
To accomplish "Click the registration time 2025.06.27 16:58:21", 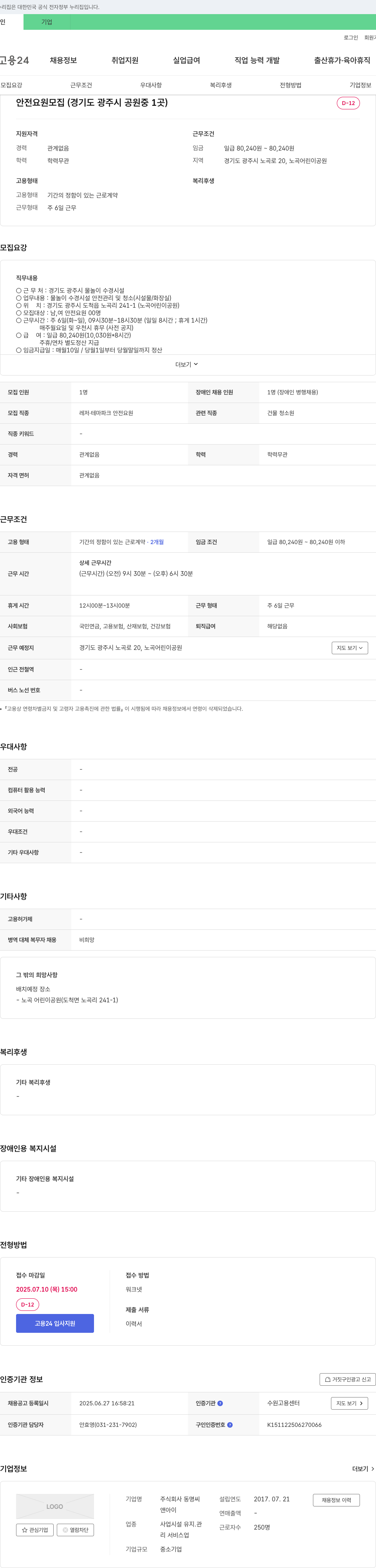I will pyautogui.click(x=107, y=1403).
